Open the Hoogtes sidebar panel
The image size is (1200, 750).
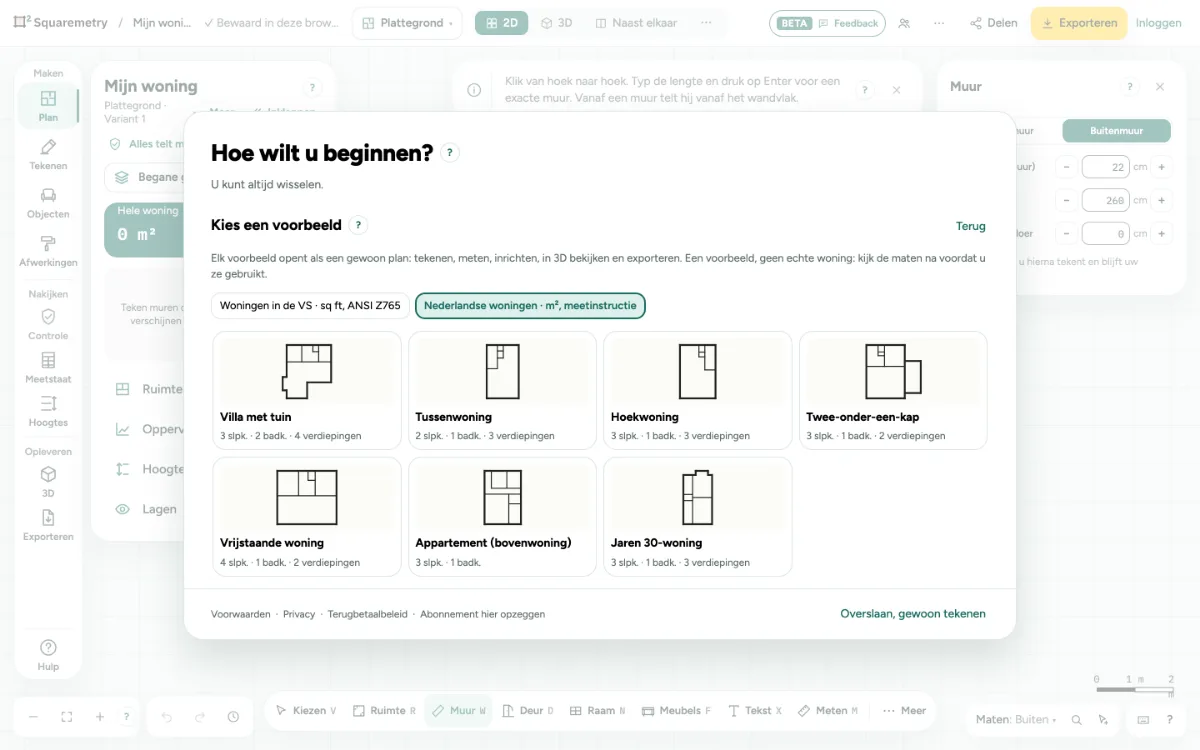click(x=48, y=411)
